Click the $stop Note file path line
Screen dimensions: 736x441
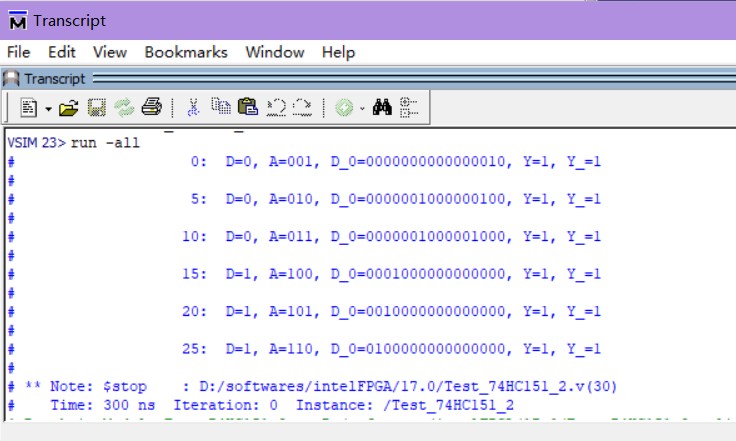312,387
